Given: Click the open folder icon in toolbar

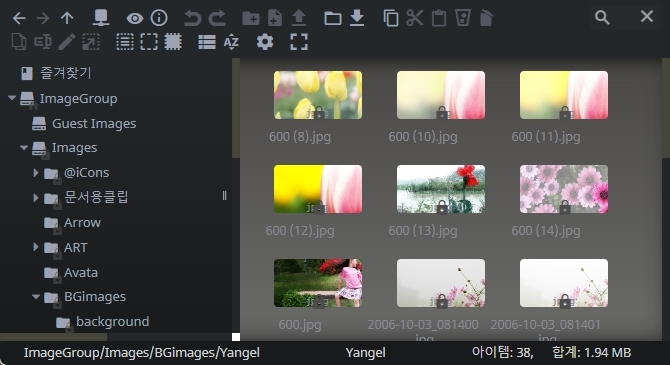Looking at the screenshot, I should click(333, 18).
